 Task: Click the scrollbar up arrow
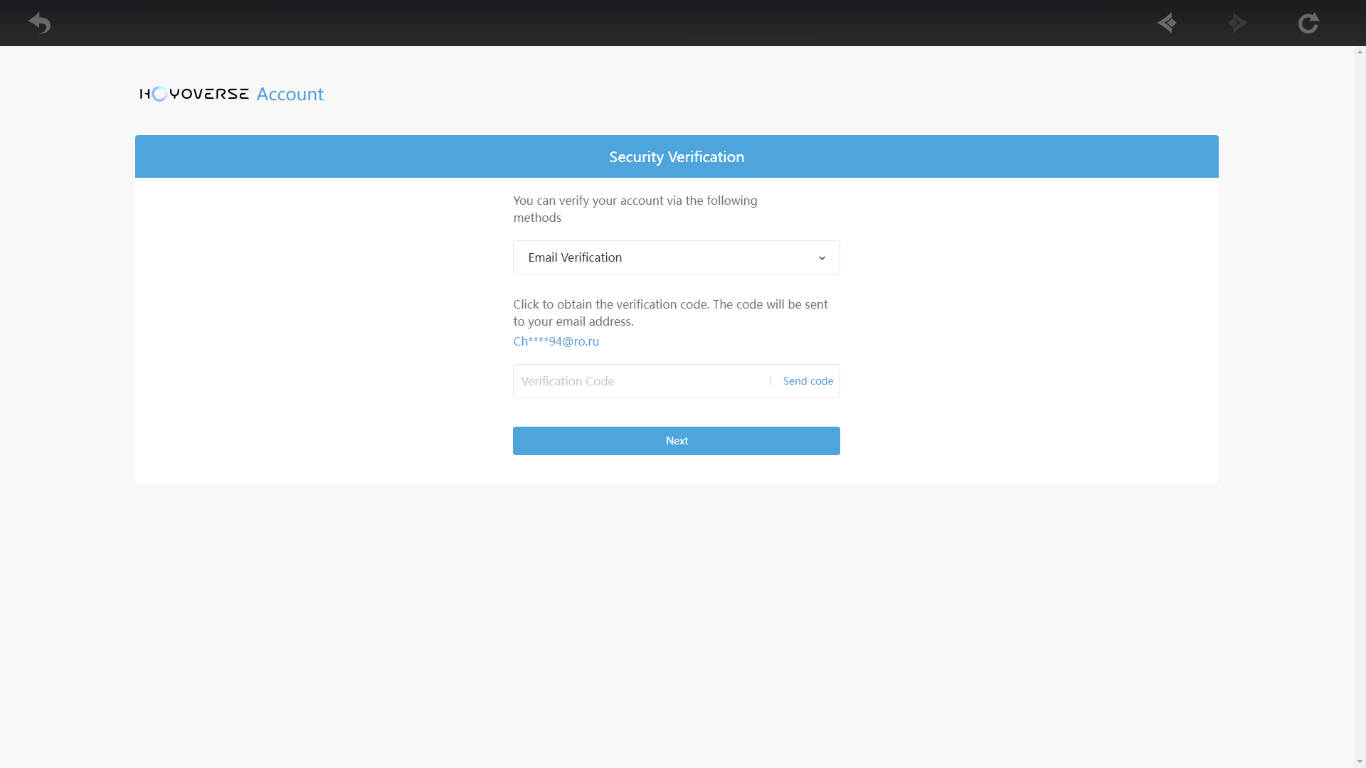(1359, 52)
